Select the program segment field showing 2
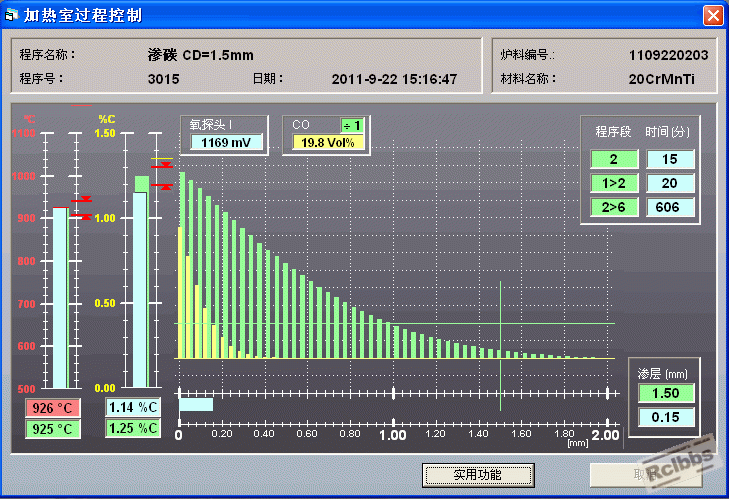The height and width of the screenshot is (499, 729). click(614, 159)
